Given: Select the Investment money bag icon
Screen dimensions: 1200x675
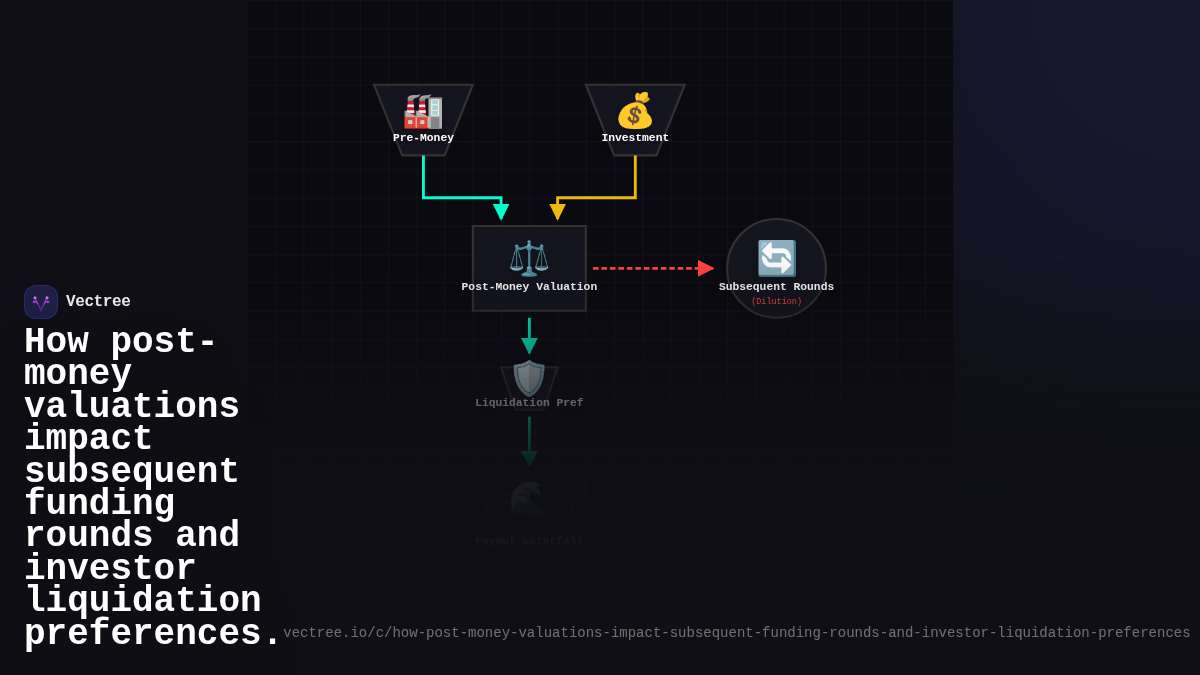Looking at the screenshot, I should pos(635,111).
